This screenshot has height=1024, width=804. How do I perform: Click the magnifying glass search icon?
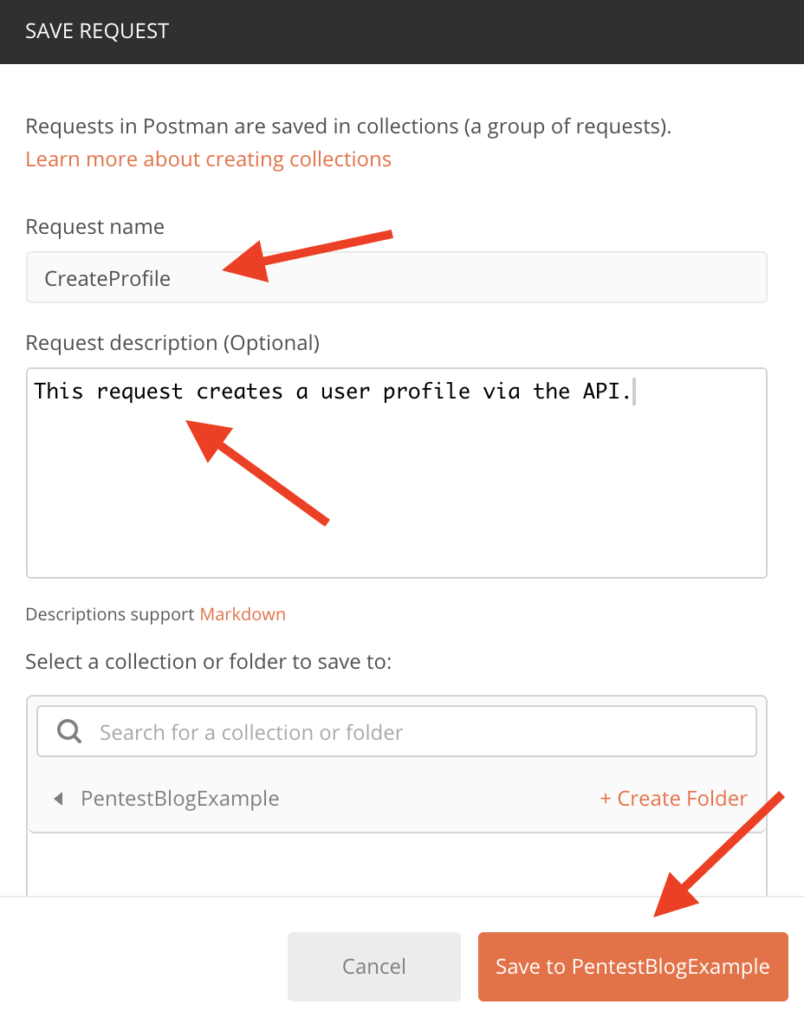69,731
